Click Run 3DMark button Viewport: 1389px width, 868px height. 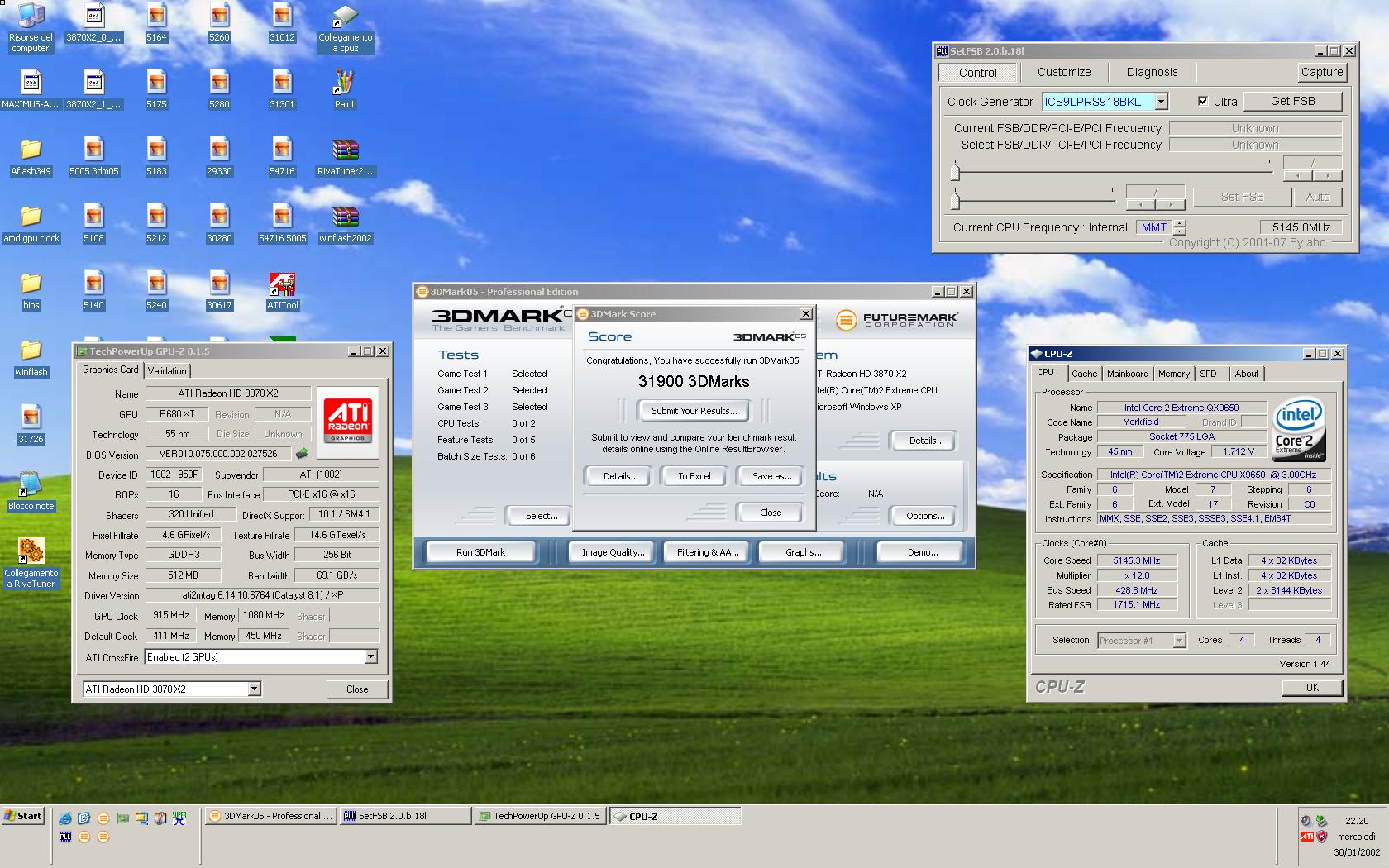tap(480, 552)
